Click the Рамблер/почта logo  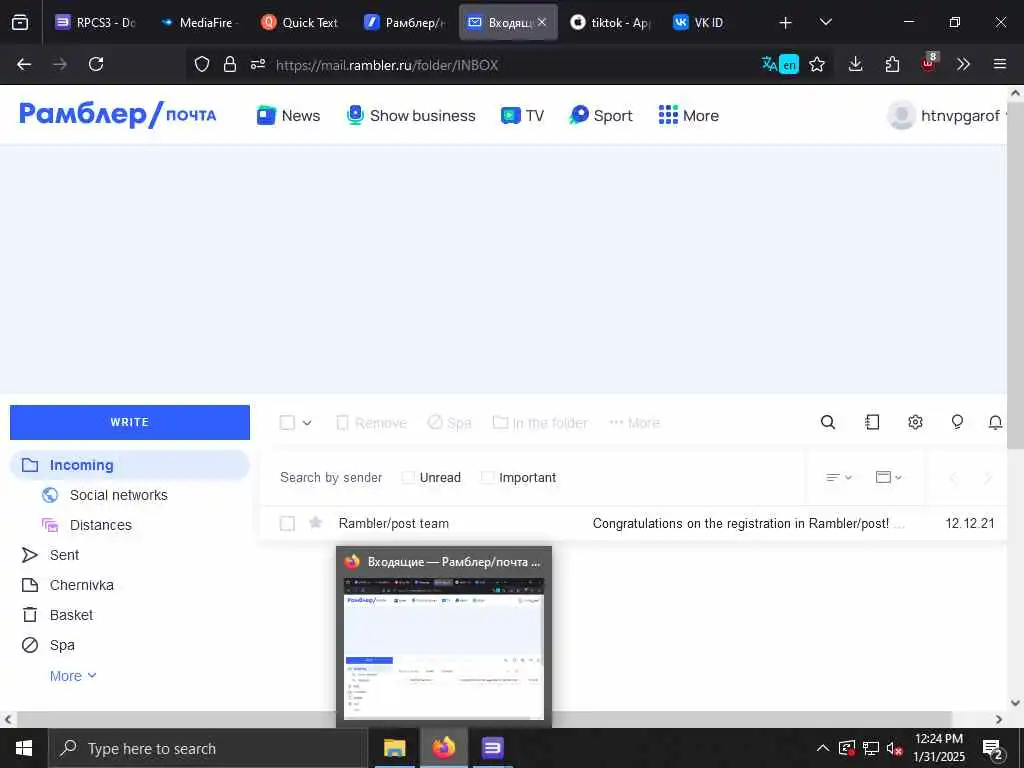[118, 114]
